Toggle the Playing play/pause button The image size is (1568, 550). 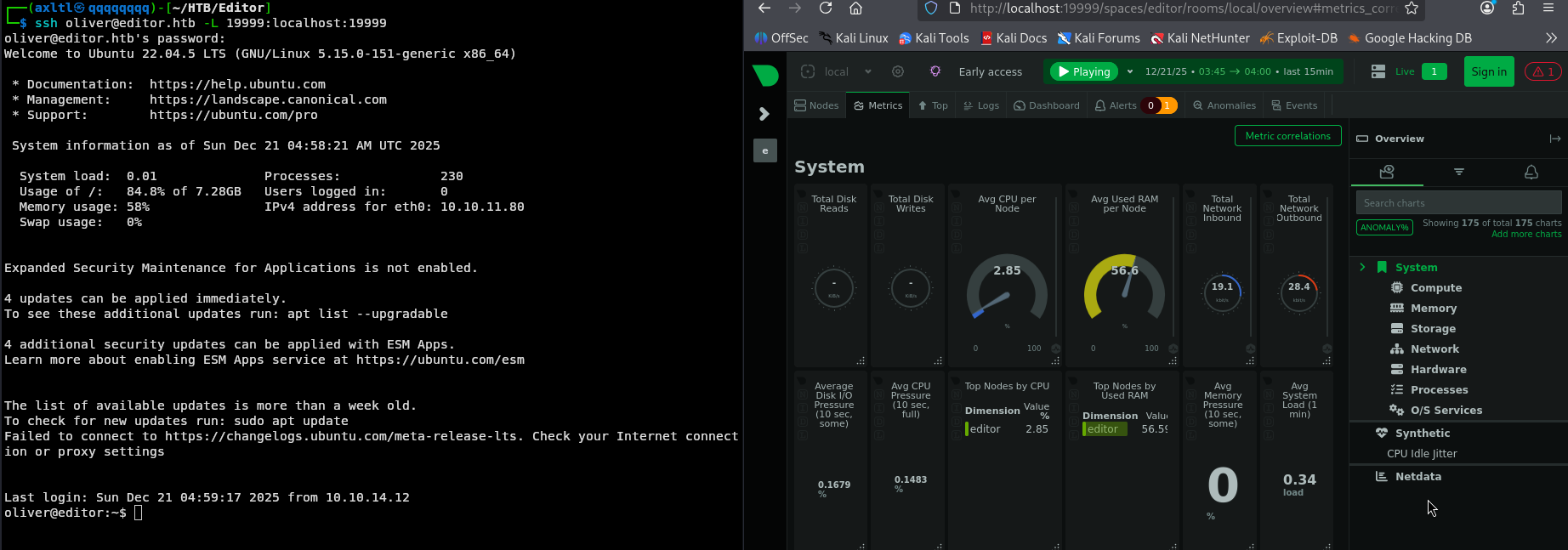pos(1083,71)
